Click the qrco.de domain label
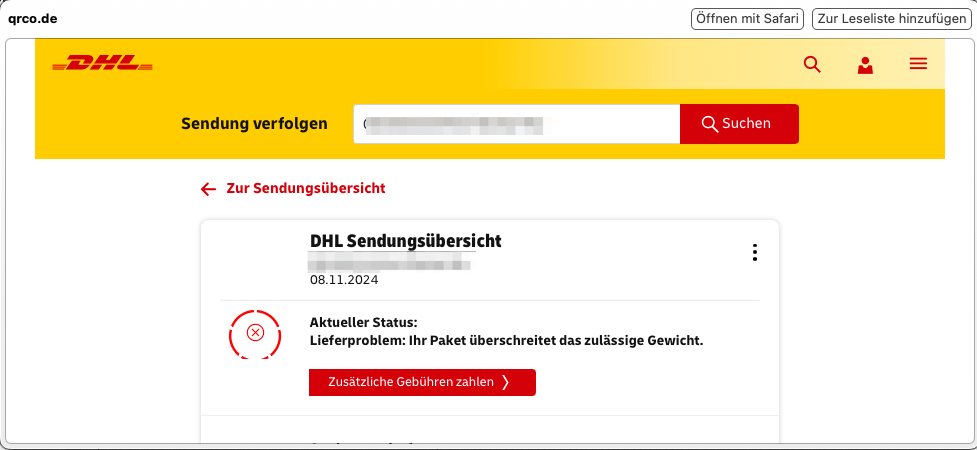The width and height of the screenshot is (977, 450). tap(32, 19)
